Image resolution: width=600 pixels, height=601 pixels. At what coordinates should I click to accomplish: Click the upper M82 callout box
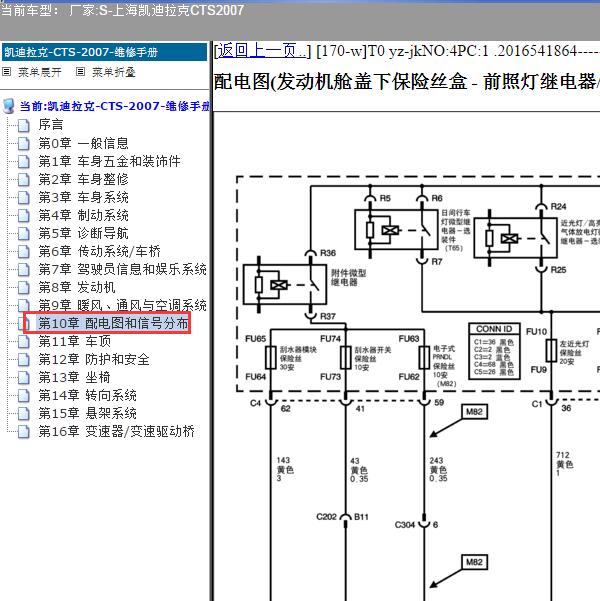click(x=474, y=412)
